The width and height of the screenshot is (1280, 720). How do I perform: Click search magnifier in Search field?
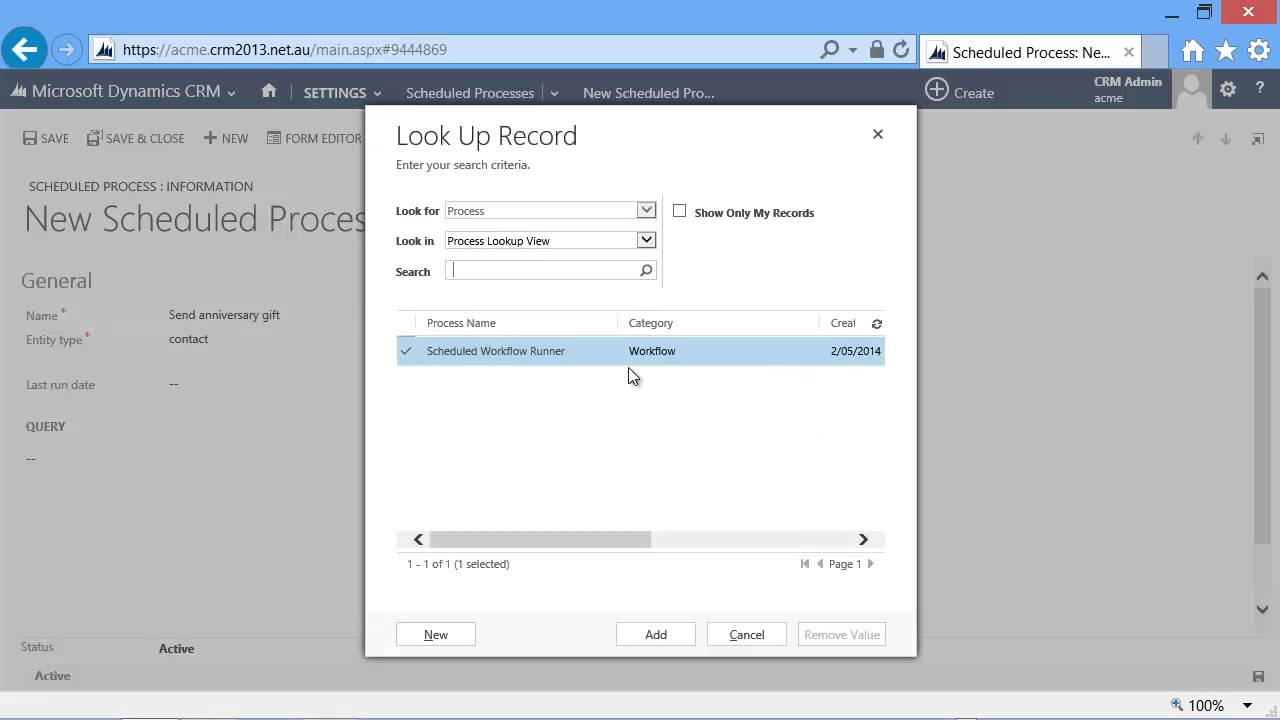646,270
